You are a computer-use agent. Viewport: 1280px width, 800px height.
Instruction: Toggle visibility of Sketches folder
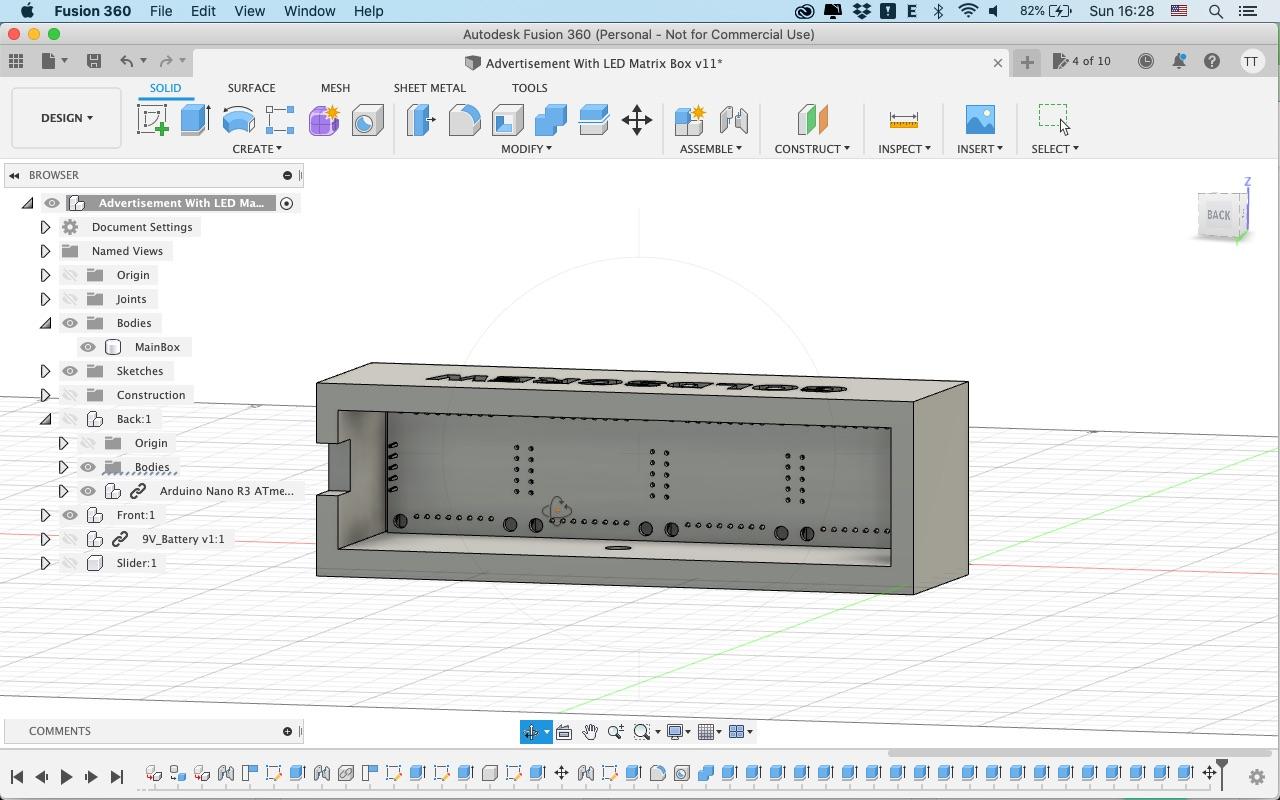70,371
